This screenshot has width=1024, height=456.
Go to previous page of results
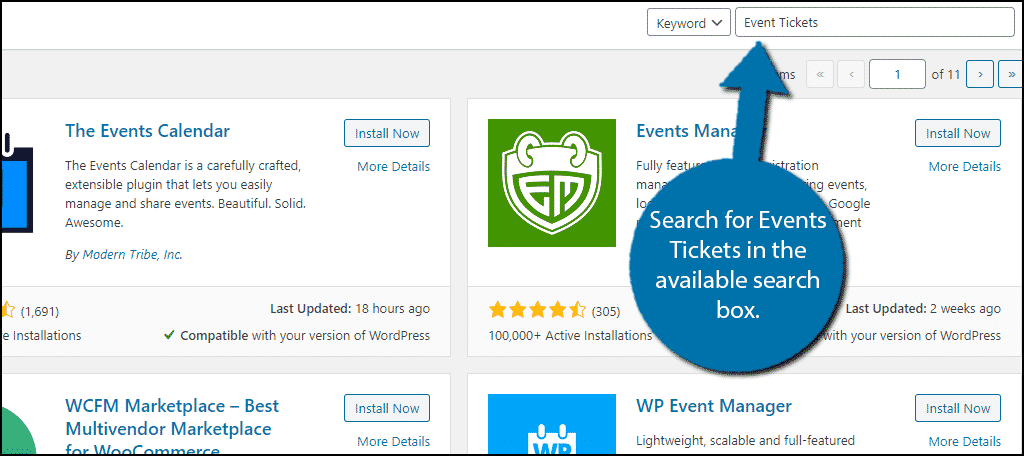click(851, 74)
